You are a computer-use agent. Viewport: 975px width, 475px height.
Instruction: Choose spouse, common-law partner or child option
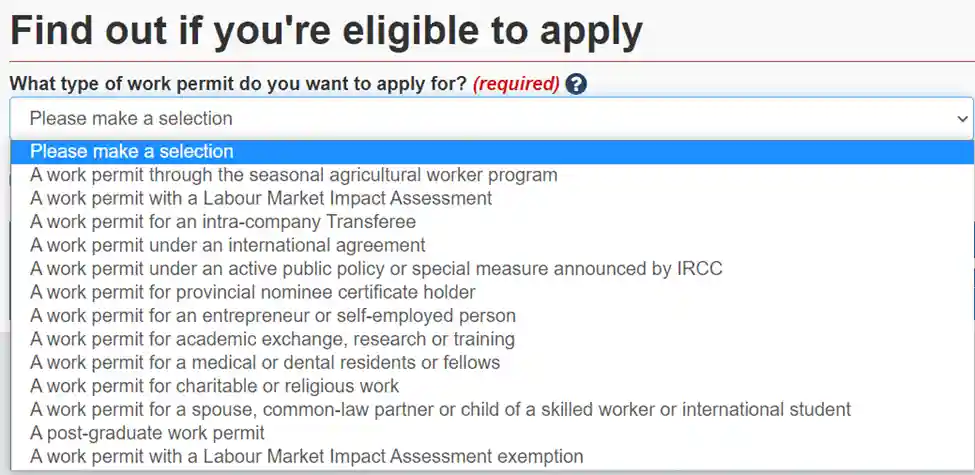(491, 410)
